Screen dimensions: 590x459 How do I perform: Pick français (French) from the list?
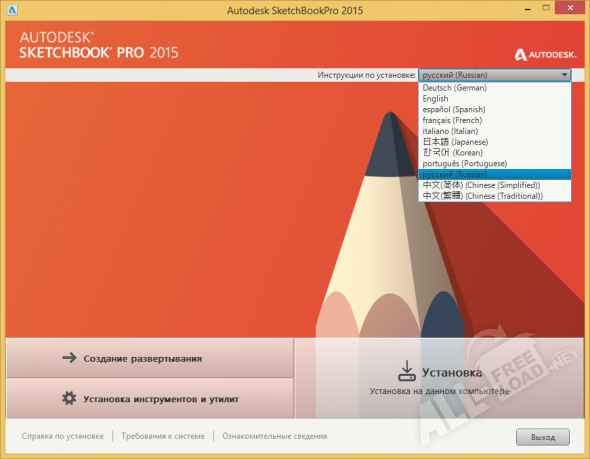pyautogui.click(x=495, y=120)
